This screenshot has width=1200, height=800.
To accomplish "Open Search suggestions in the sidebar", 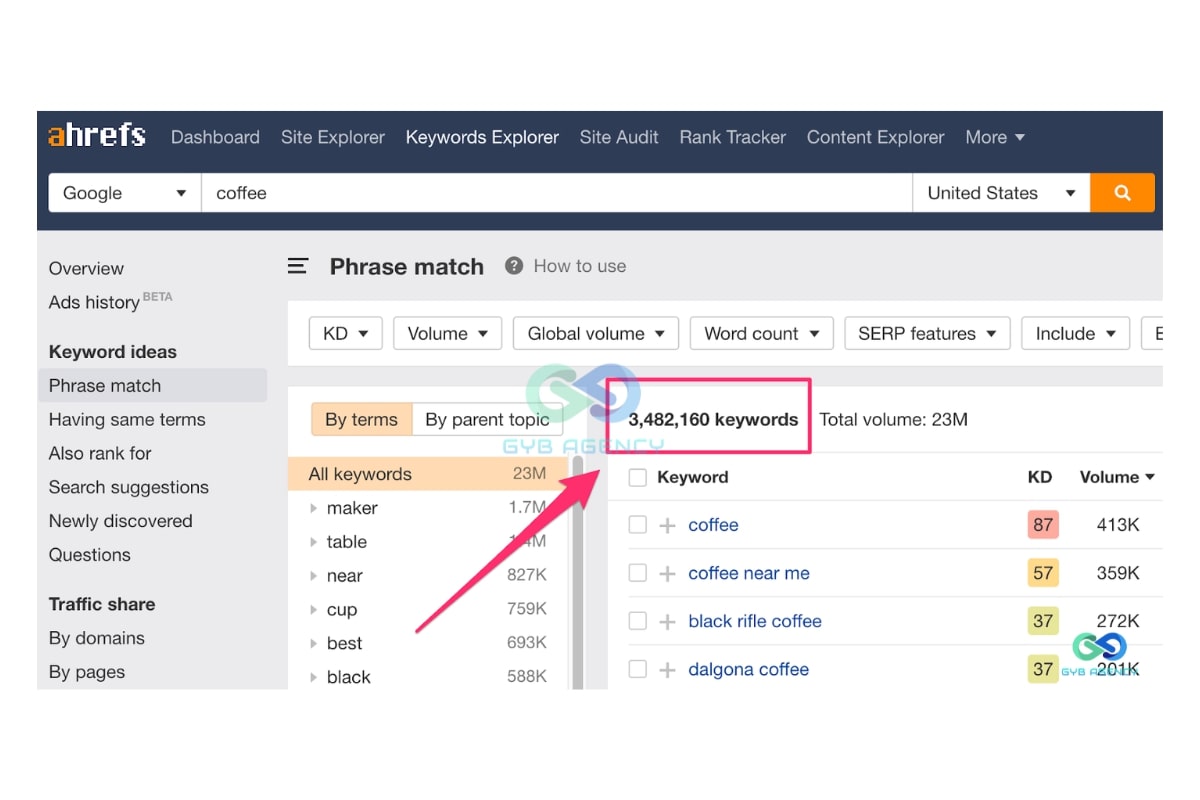I will pyautogui.click(x=129, y=487).
